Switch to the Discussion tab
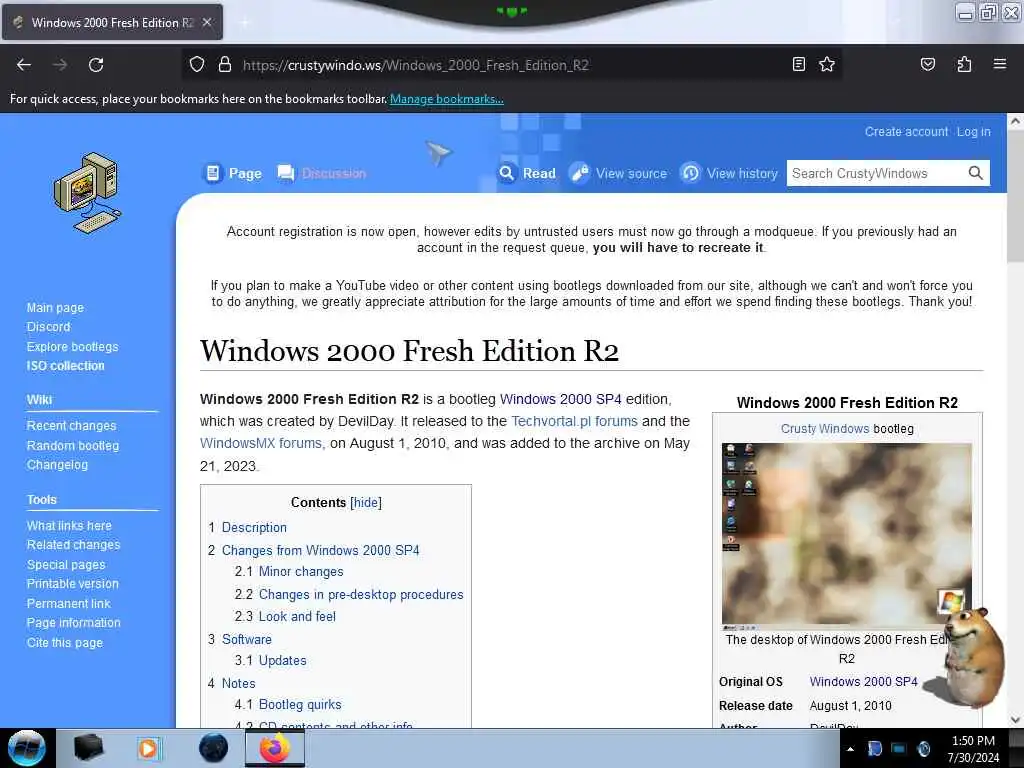Image resolution: width=1024 pixels, height=768 pixels. tap(321, 173)
